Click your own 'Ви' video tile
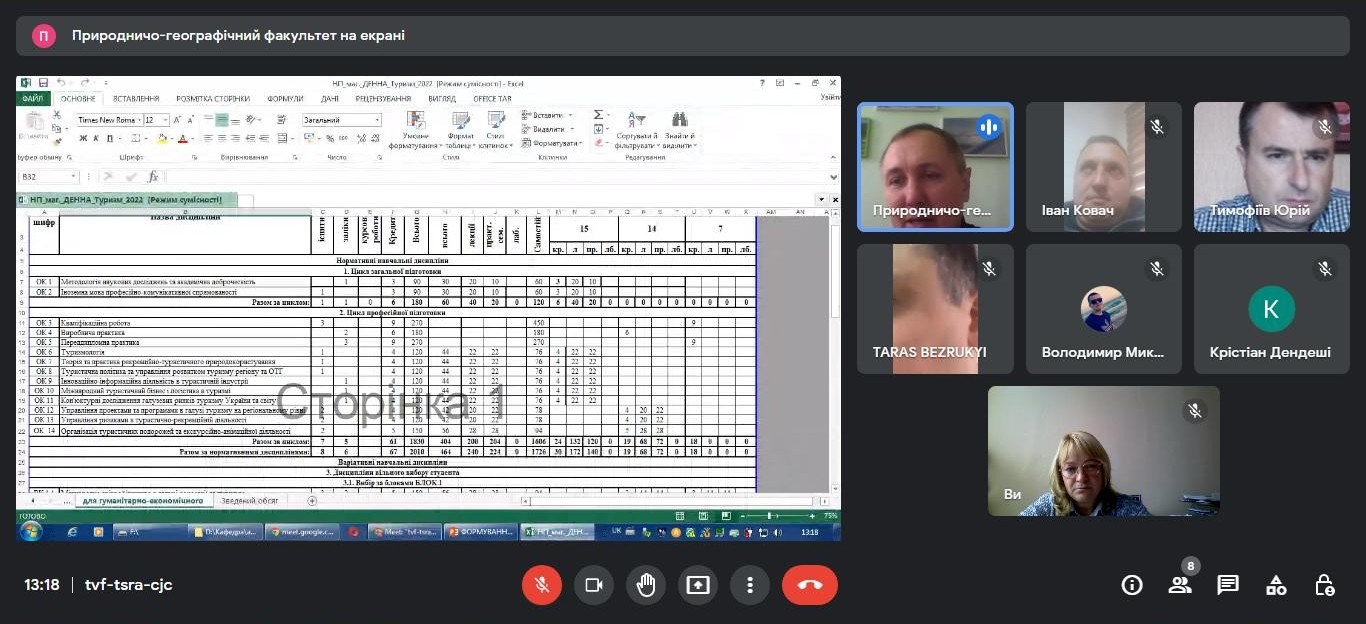This screenshot has width=1366, height=624. 1104,451
